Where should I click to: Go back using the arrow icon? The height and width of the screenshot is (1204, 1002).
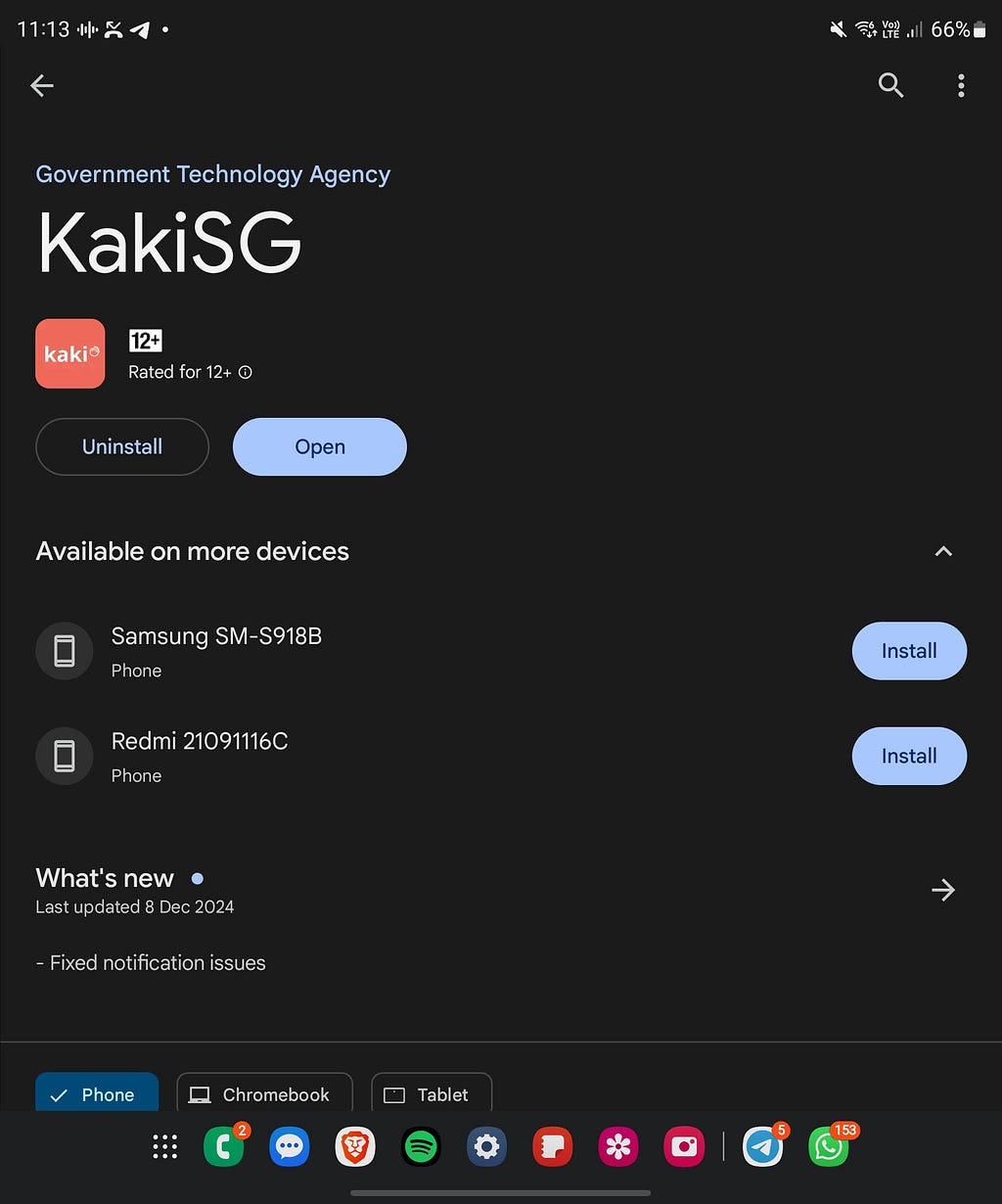pos(42,86)
